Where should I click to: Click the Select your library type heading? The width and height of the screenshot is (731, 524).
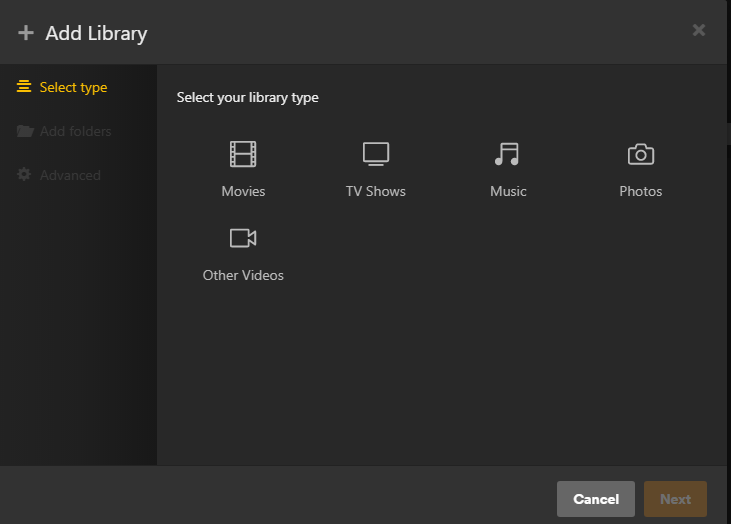[x=248, y=97]
